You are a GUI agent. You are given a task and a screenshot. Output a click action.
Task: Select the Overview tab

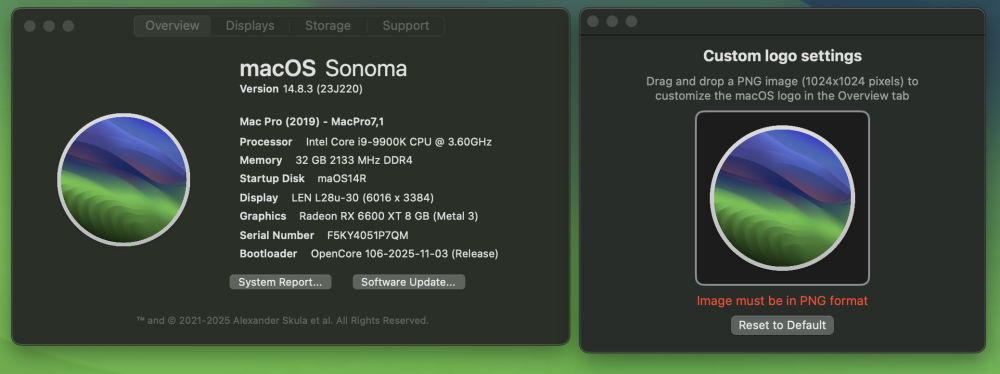point(172,26)
